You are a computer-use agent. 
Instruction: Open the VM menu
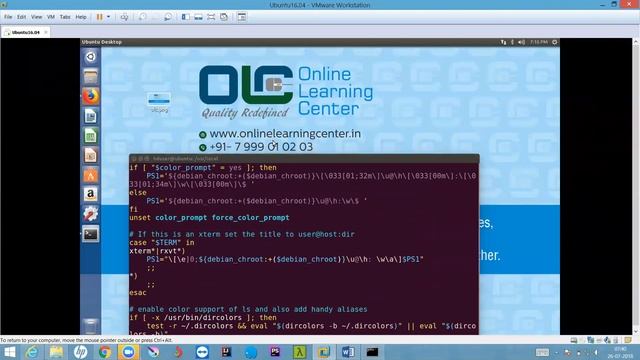click(51, 17)
